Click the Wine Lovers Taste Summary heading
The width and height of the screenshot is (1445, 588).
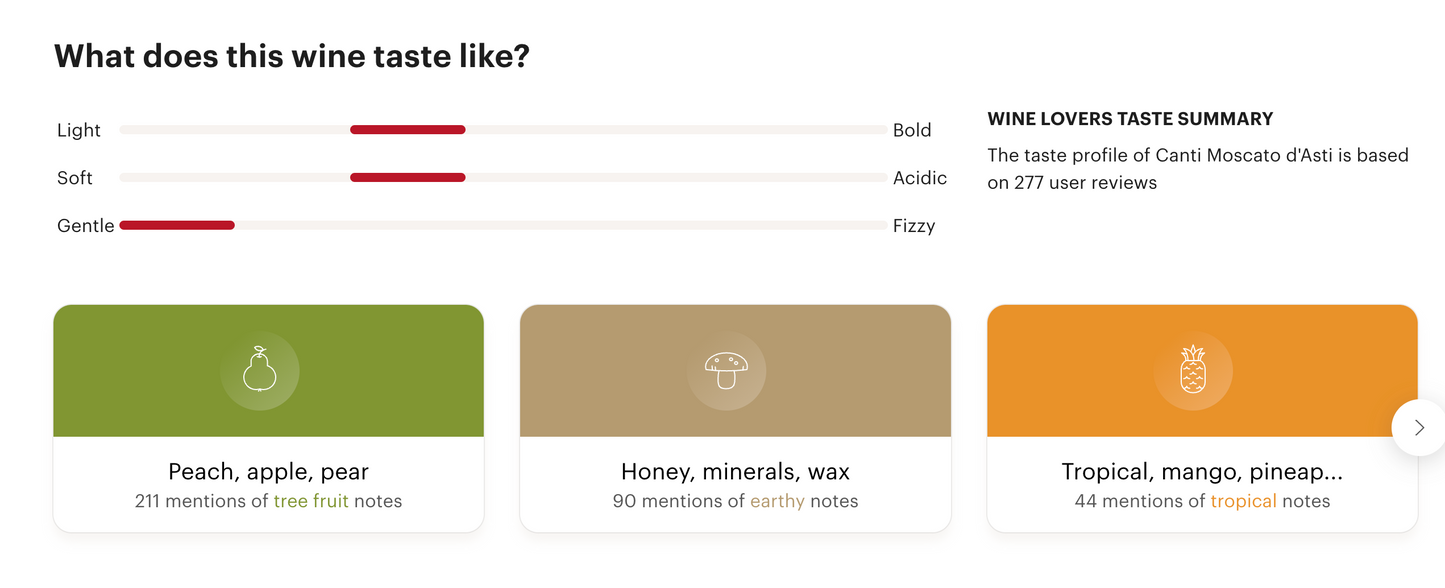1130,119
